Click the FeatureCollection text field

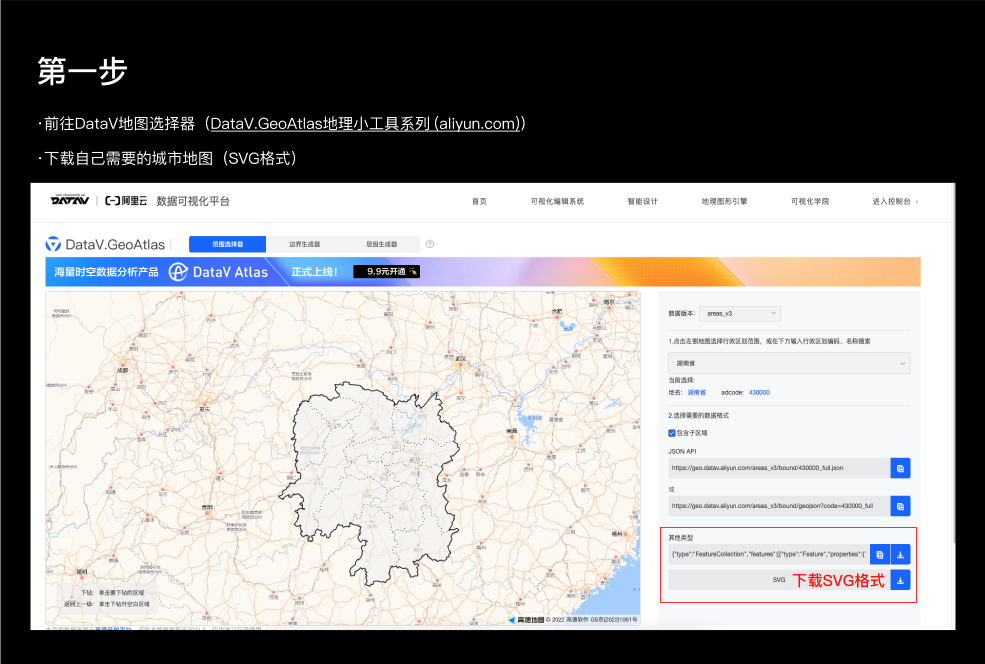click(769, 555)
